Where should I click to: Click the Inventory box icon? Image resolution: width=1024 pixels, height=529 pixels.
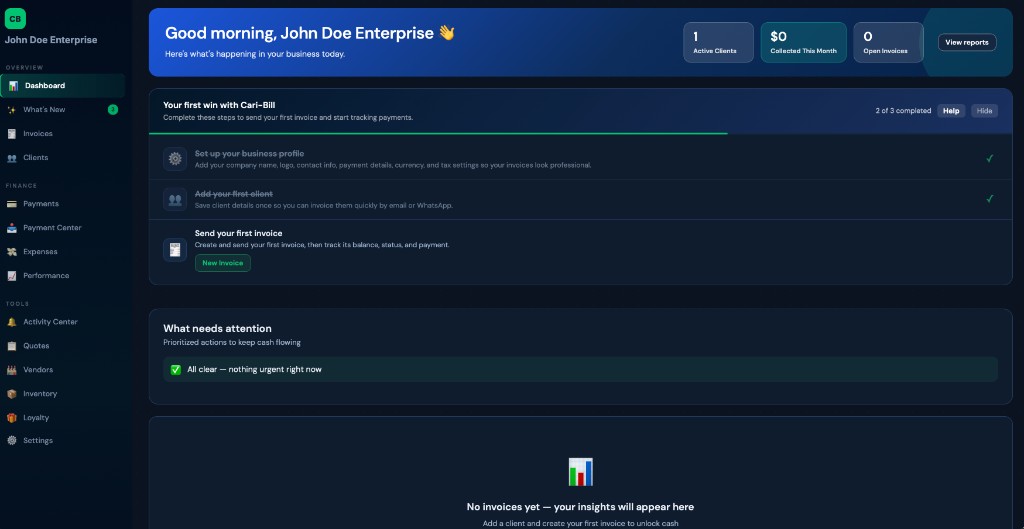pos(12,394)
